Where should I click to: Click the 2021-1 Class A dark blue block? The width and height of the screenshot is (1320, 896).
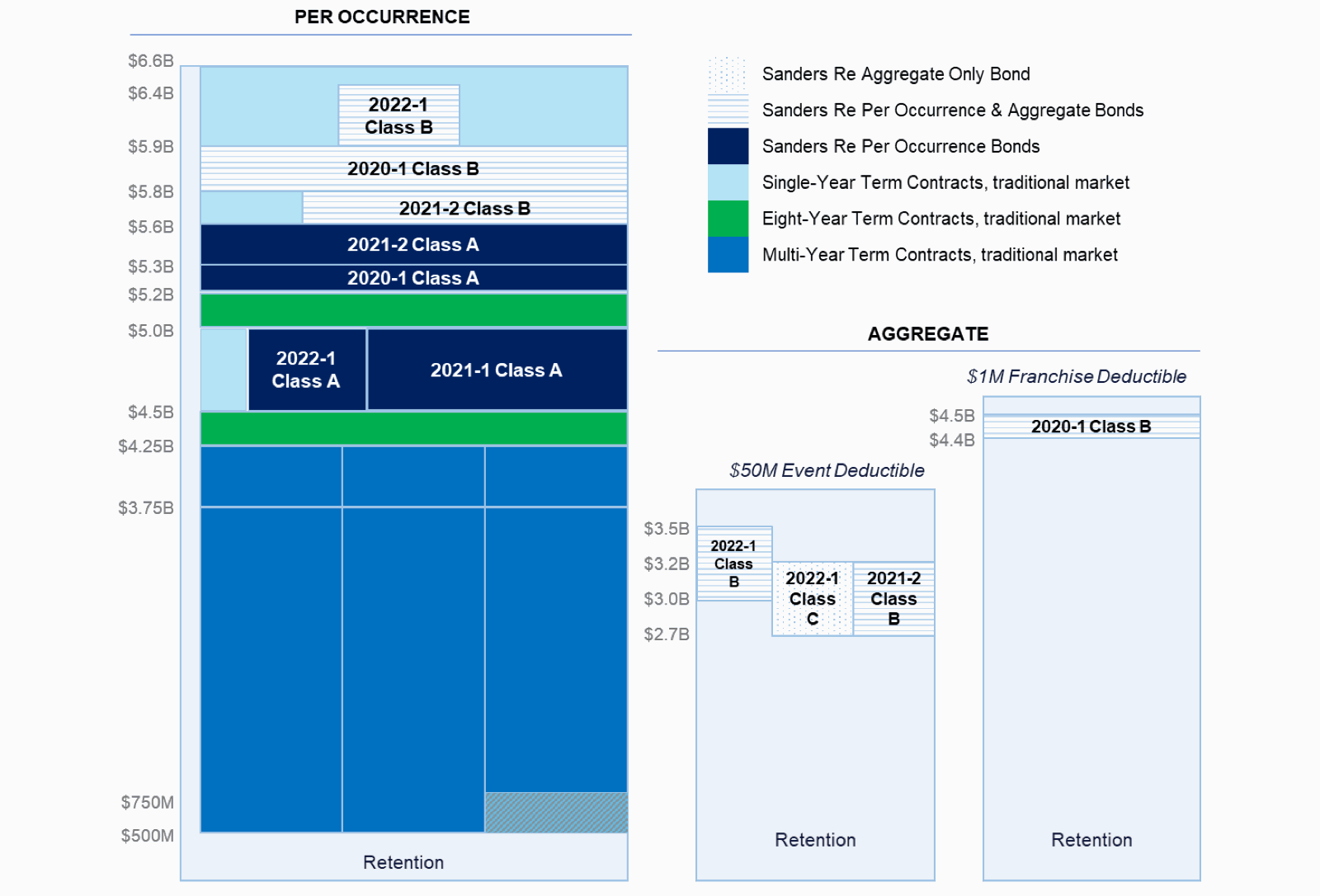coord(496,370)
